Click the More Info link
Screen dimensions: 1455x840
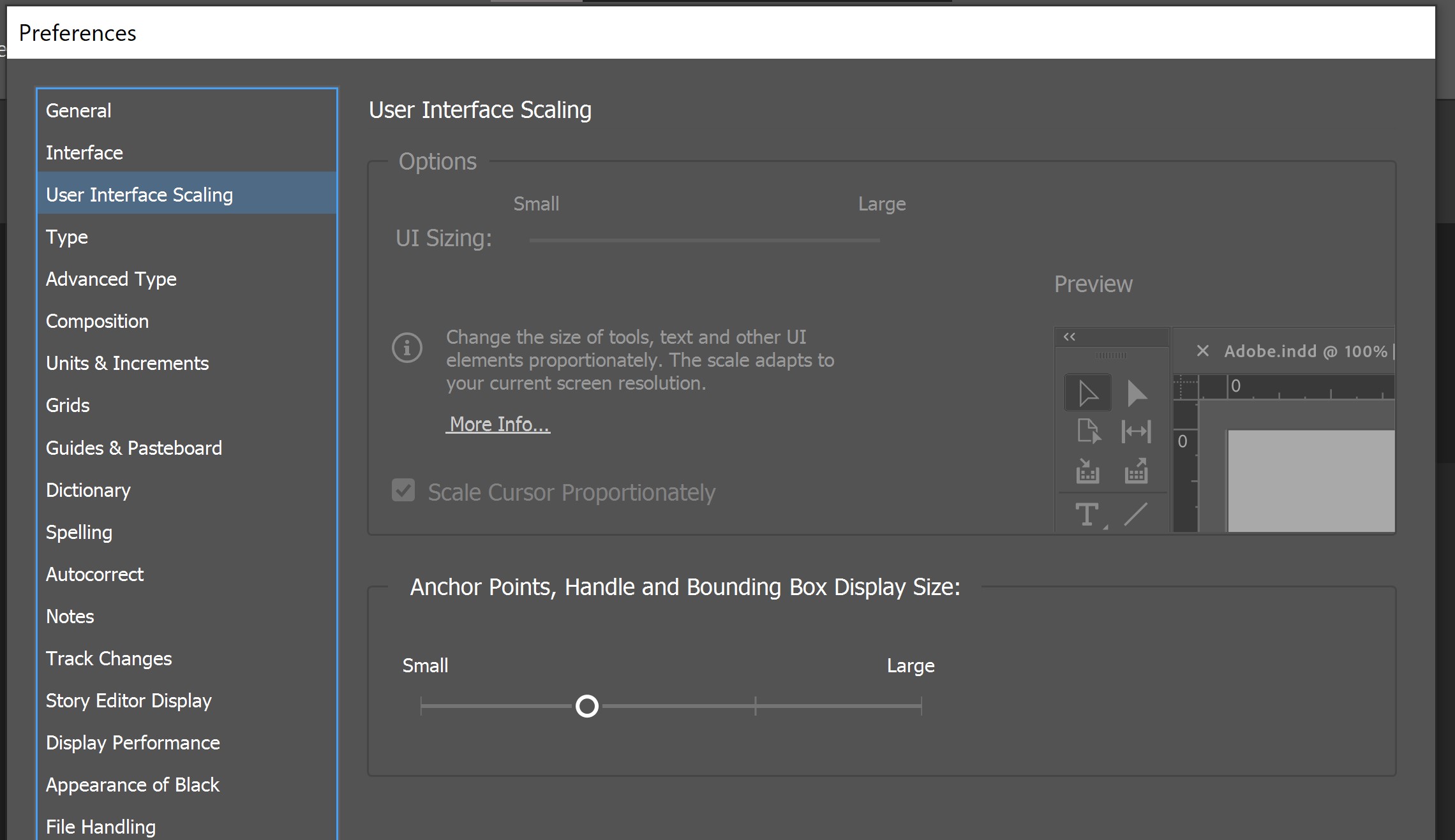tap(498, 424)
